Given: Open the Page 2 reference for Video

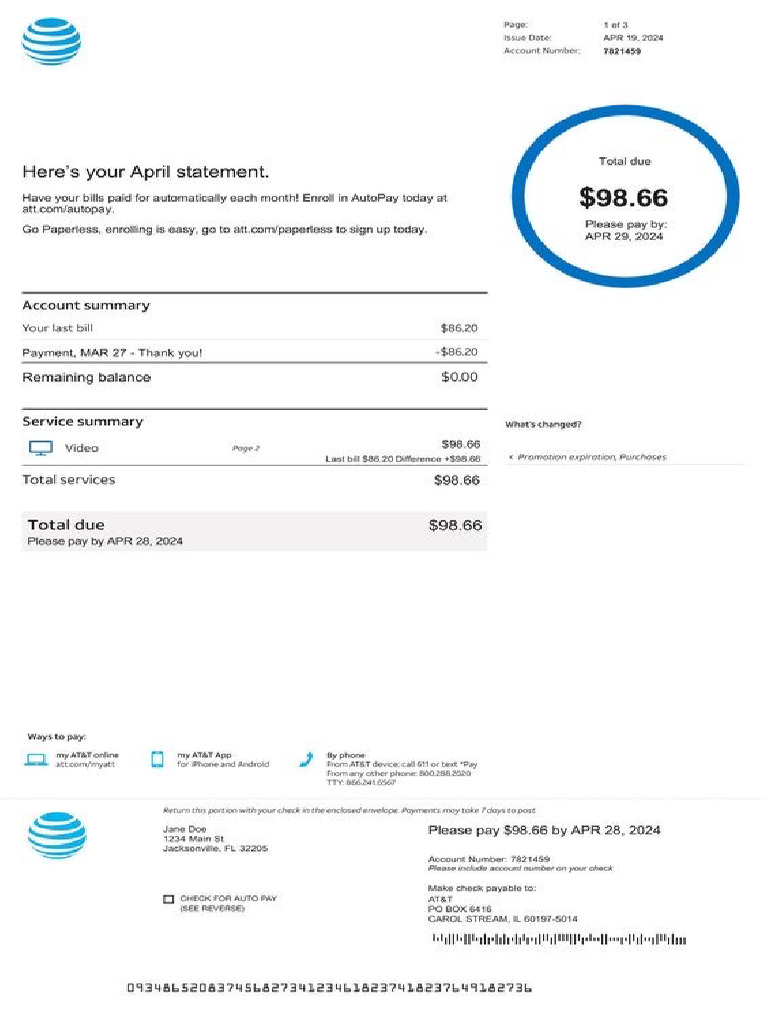Looking at the screenshot, I should click(246, 448).
